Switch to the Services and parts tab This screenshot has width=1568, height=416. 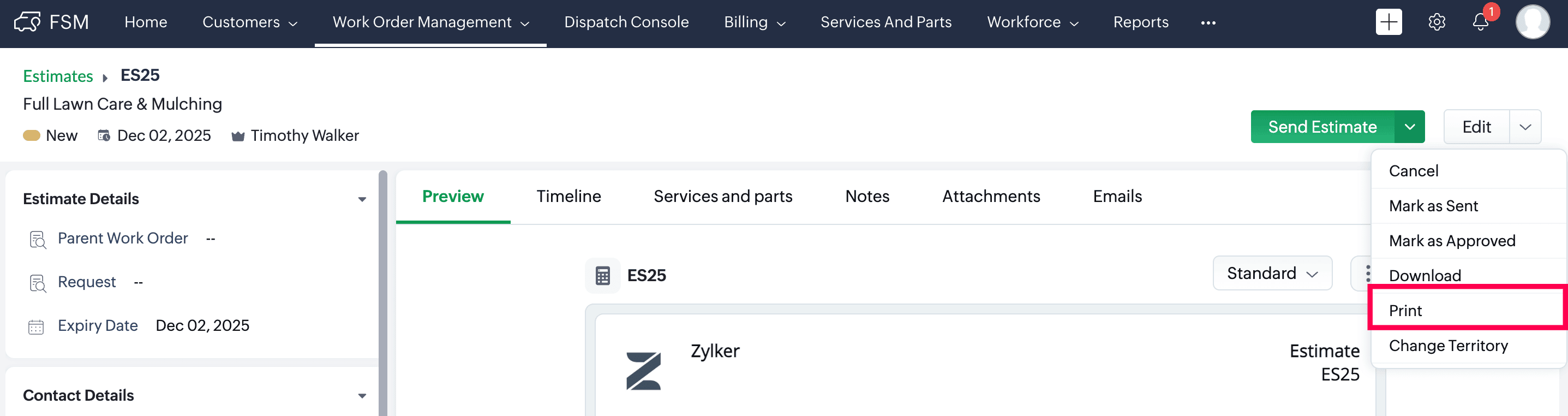pos(722,196)
